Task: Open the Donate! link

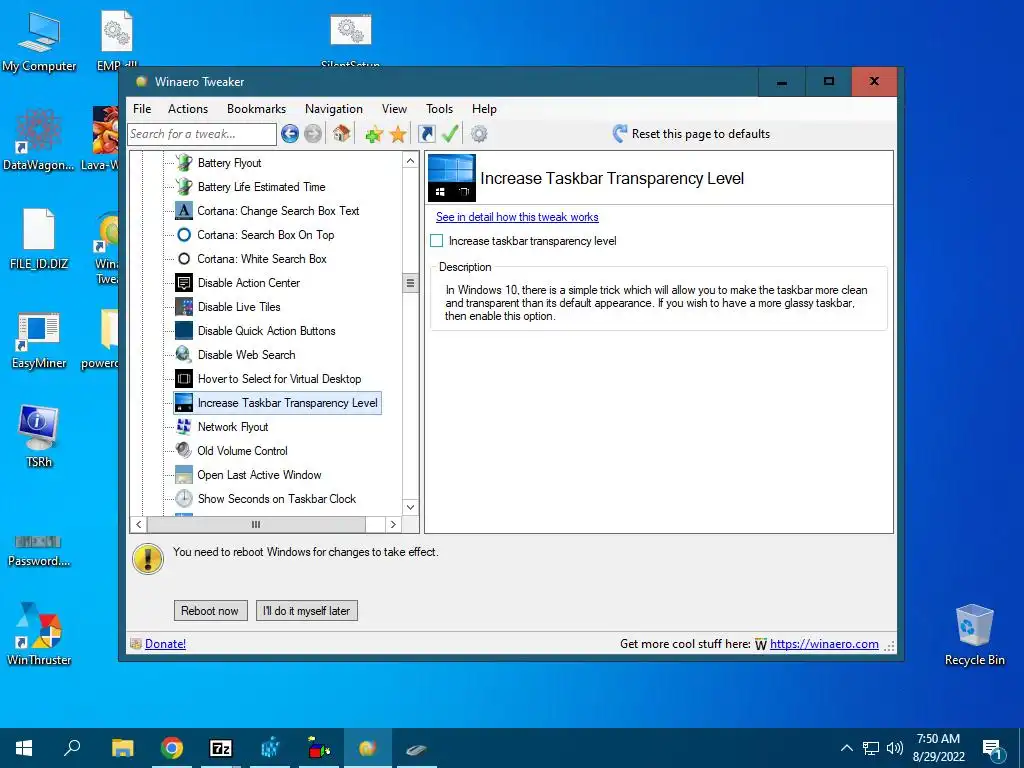Action: point(165,644)
